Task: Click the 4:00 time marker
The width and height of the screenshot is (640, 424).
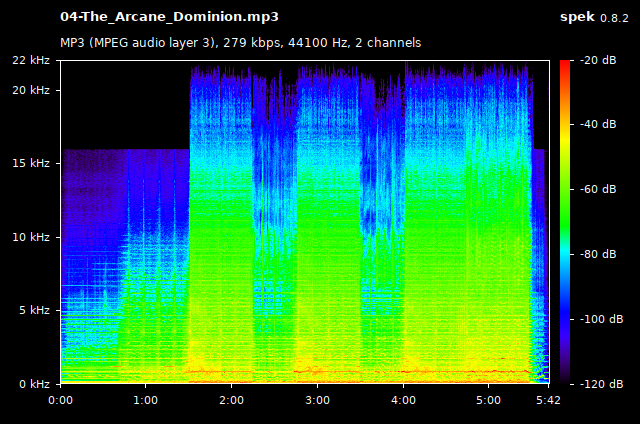Action: click(404, 399)
